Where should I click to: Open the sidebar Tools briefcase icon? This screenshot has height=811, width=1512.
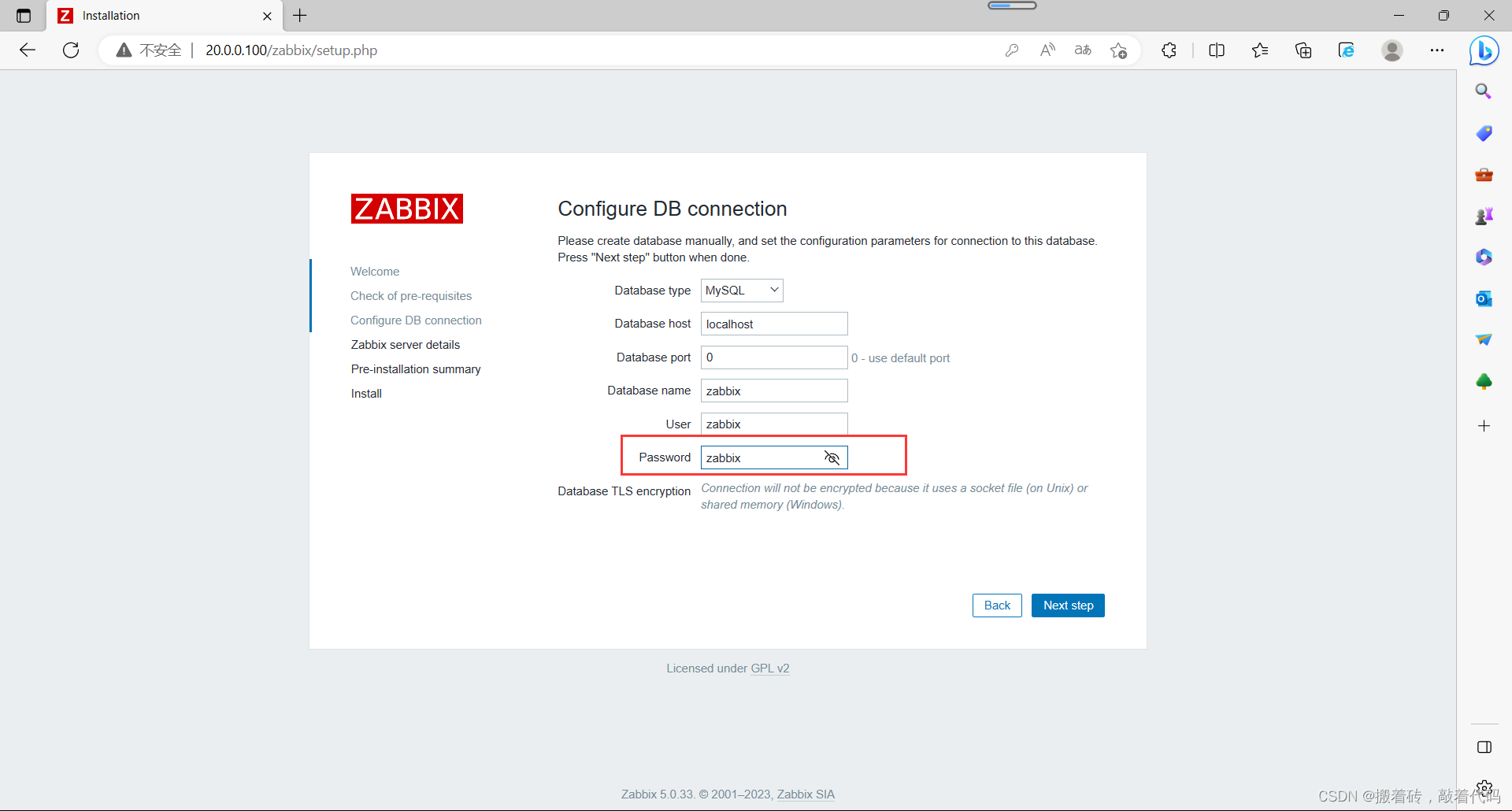(1484, 175)
